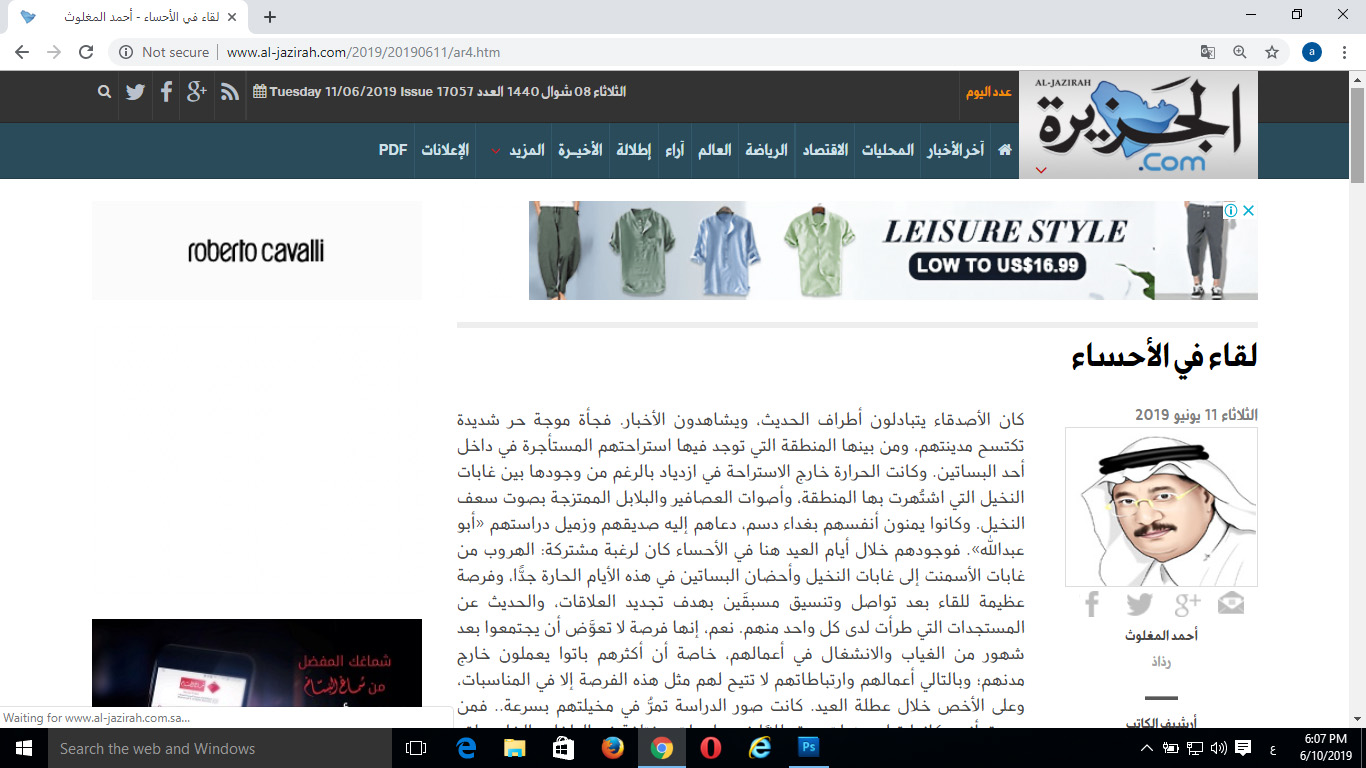Click the address bar URL
Screen dimensions: 1366x768
(x=363, y=52)
